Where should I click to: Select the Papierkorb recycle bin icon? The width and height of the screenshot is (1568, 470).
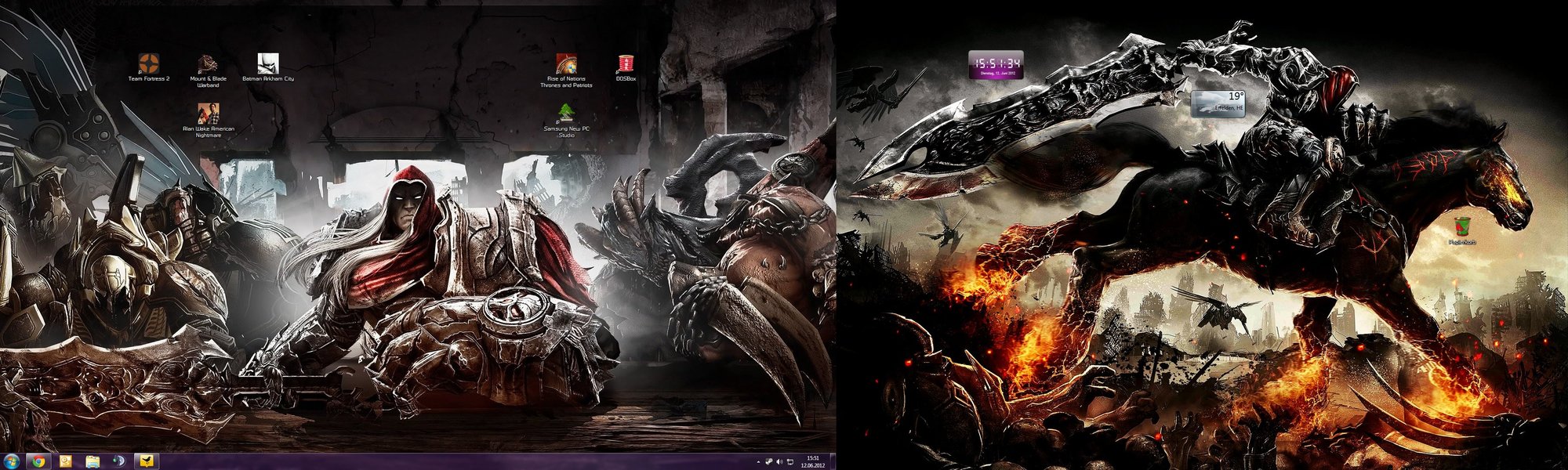(x=1461, y=229)
